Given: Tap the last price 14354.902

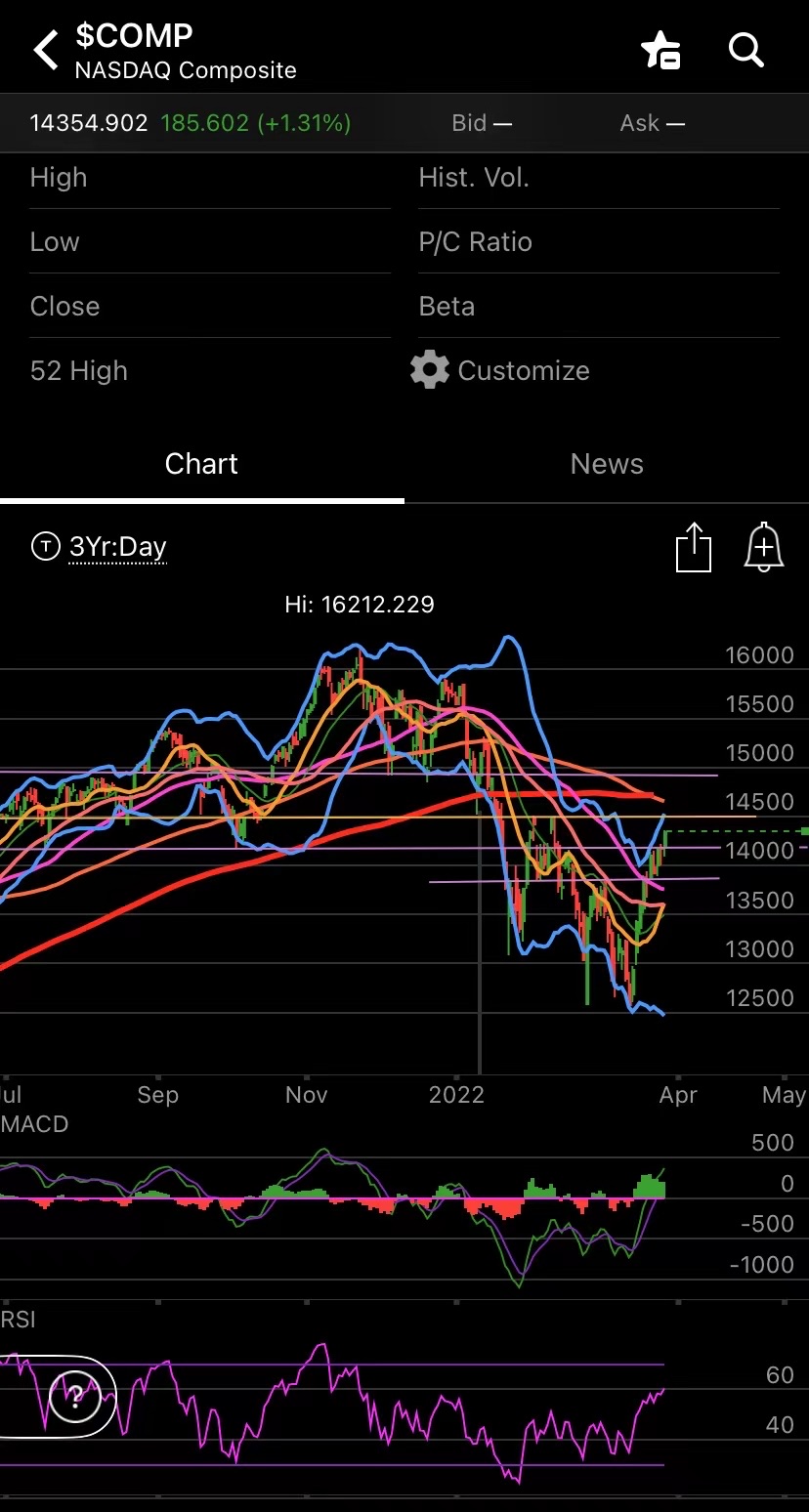Looking at the screenshot, I should (89, 123).
